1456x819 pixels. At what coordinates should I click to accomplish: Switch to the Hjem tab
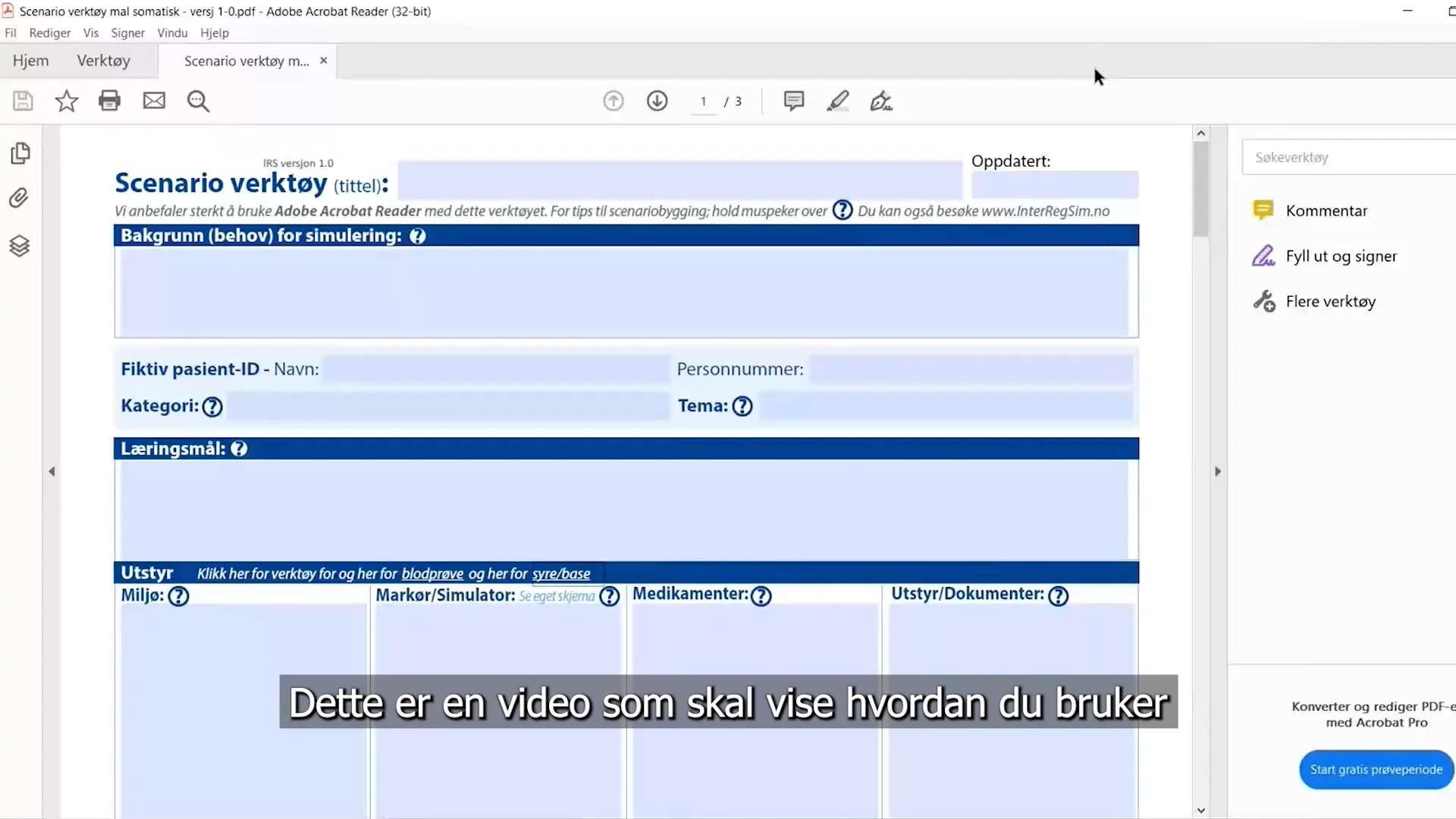(x=30, y=61)
